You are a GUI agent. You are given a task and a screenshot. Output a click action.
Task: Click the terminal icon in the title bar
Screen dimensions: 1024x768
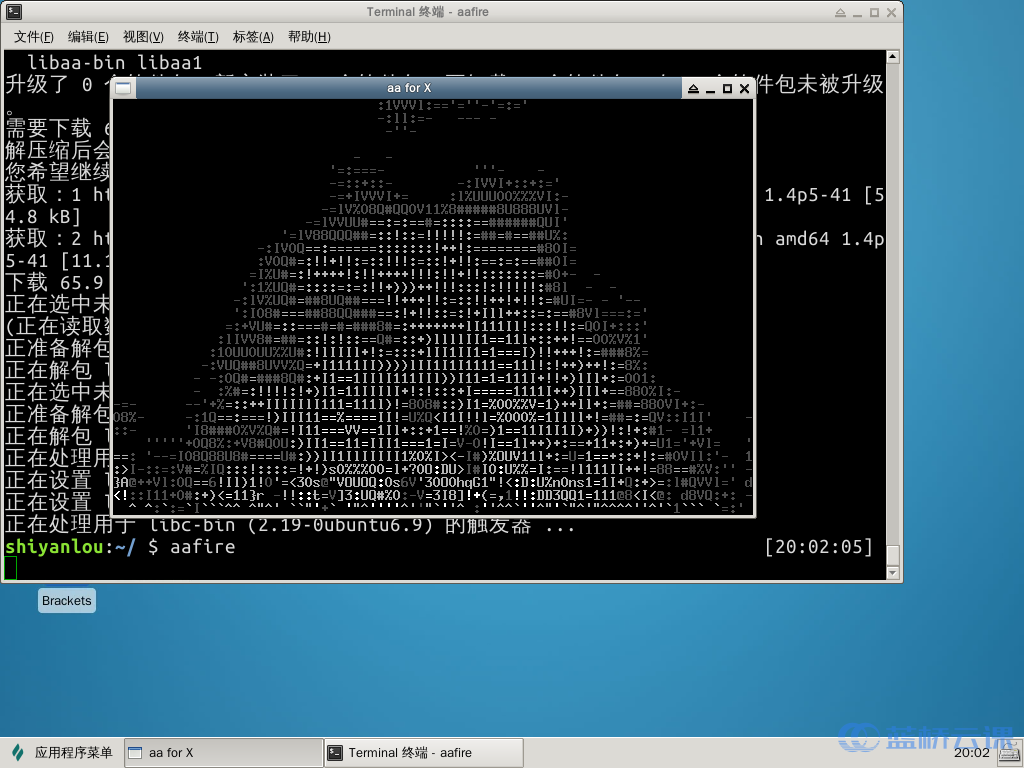[x=16, y=12]
